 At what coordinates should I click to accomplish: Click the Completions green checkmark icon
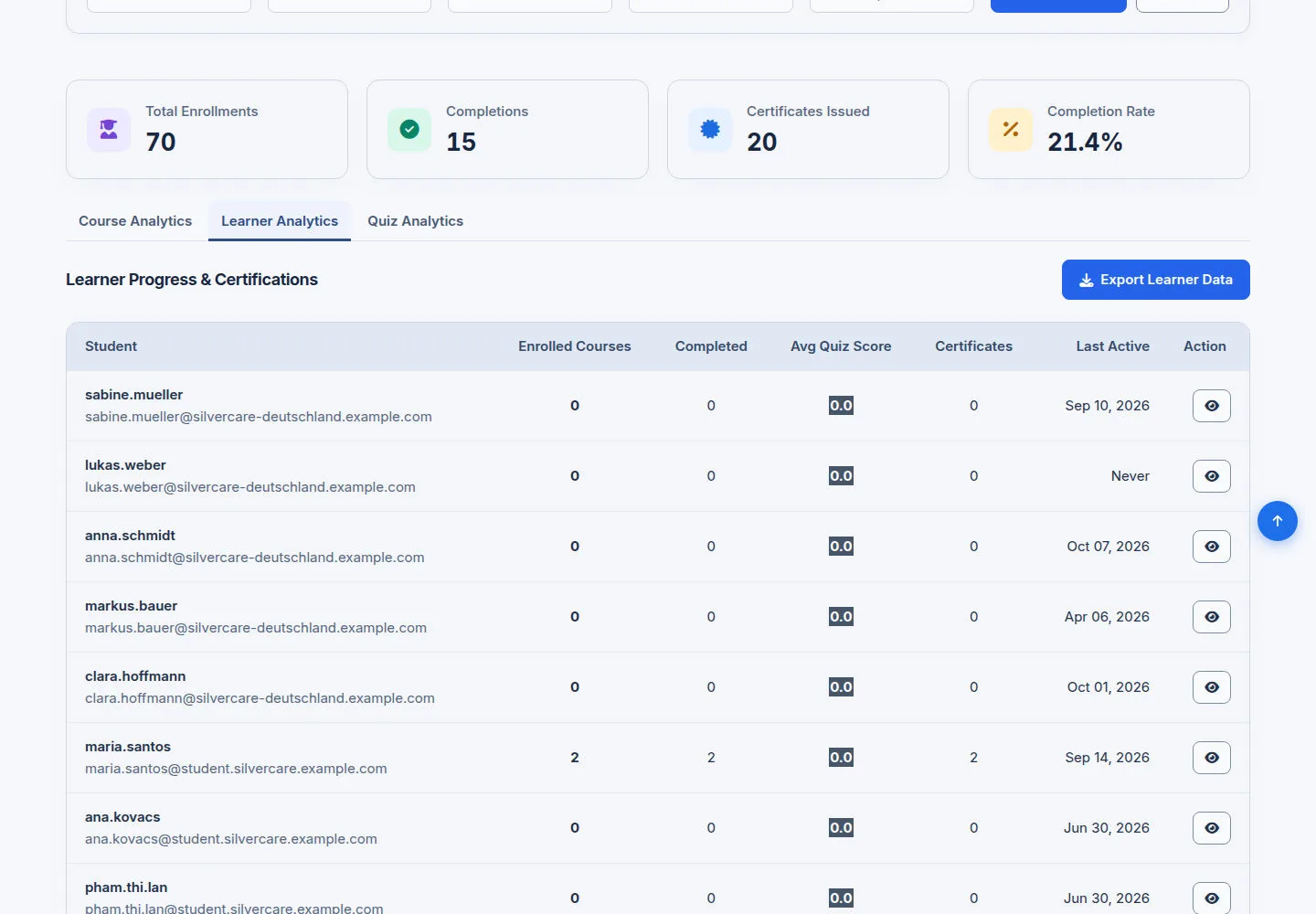[409, 130]
